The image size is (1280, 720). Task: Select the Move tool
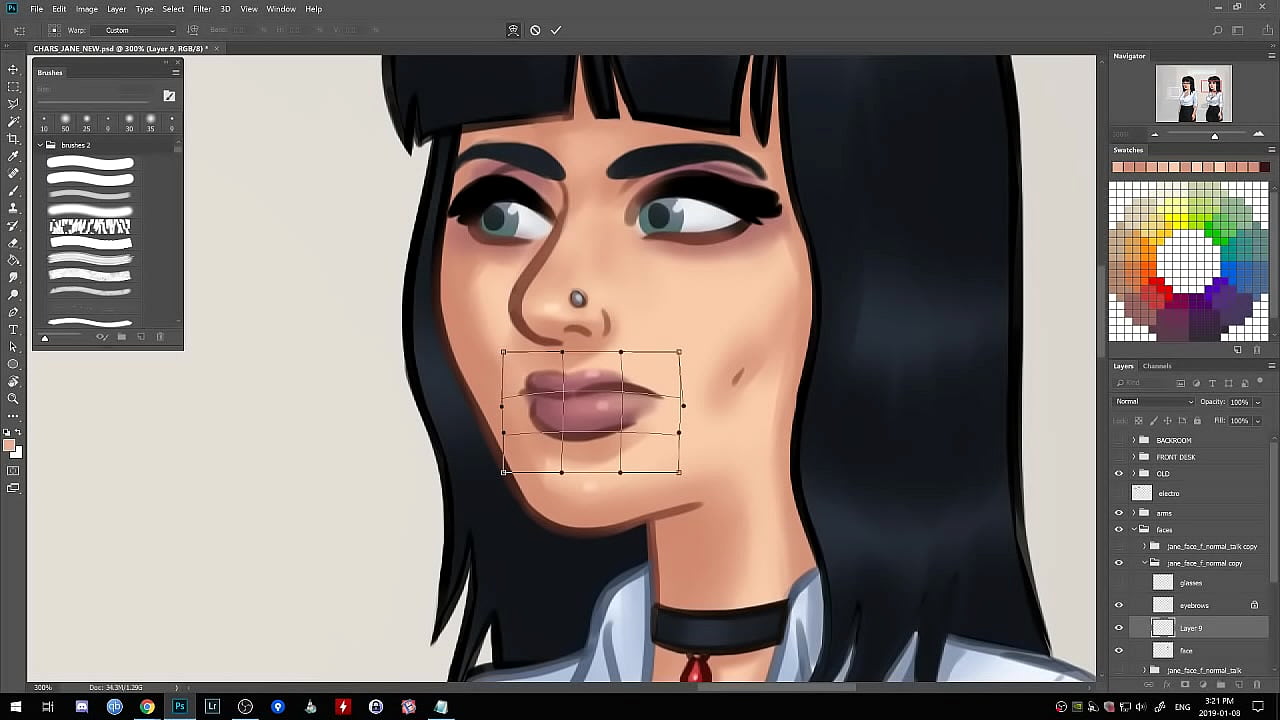point(13,69)
